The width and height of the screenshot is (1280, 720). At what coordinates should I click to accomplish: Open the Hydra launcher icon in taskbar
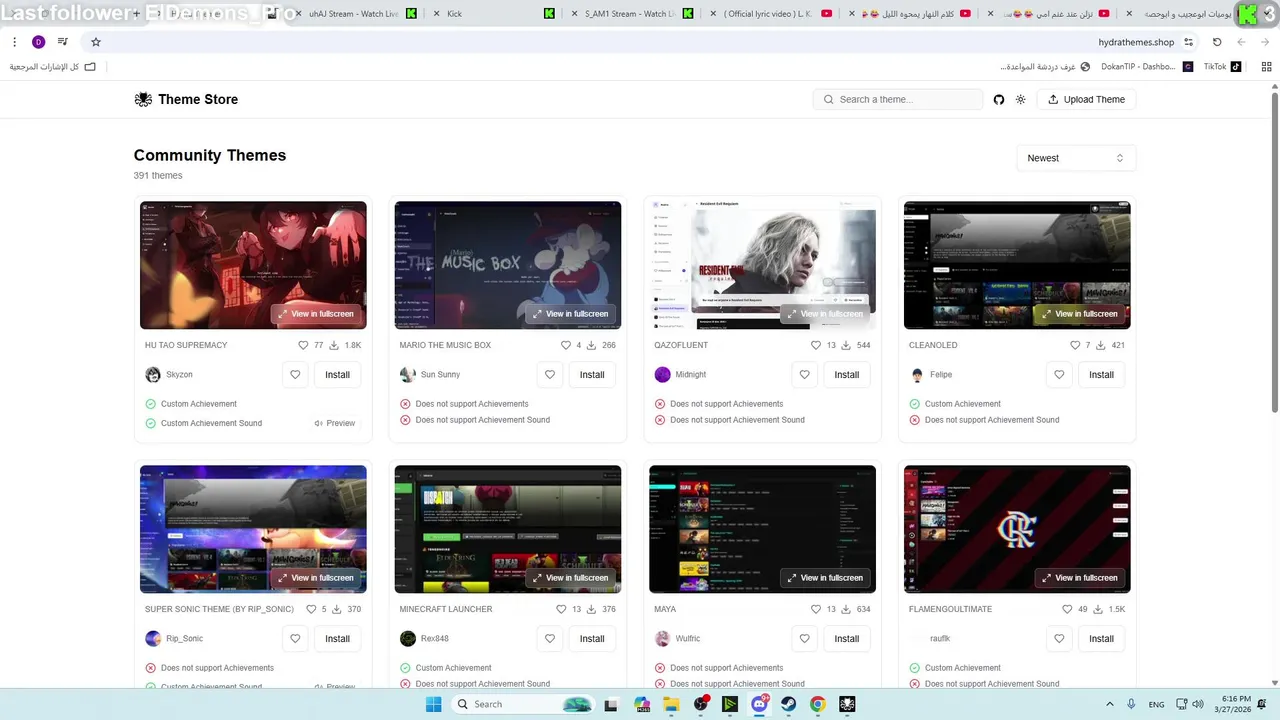(x=848, y=704)
